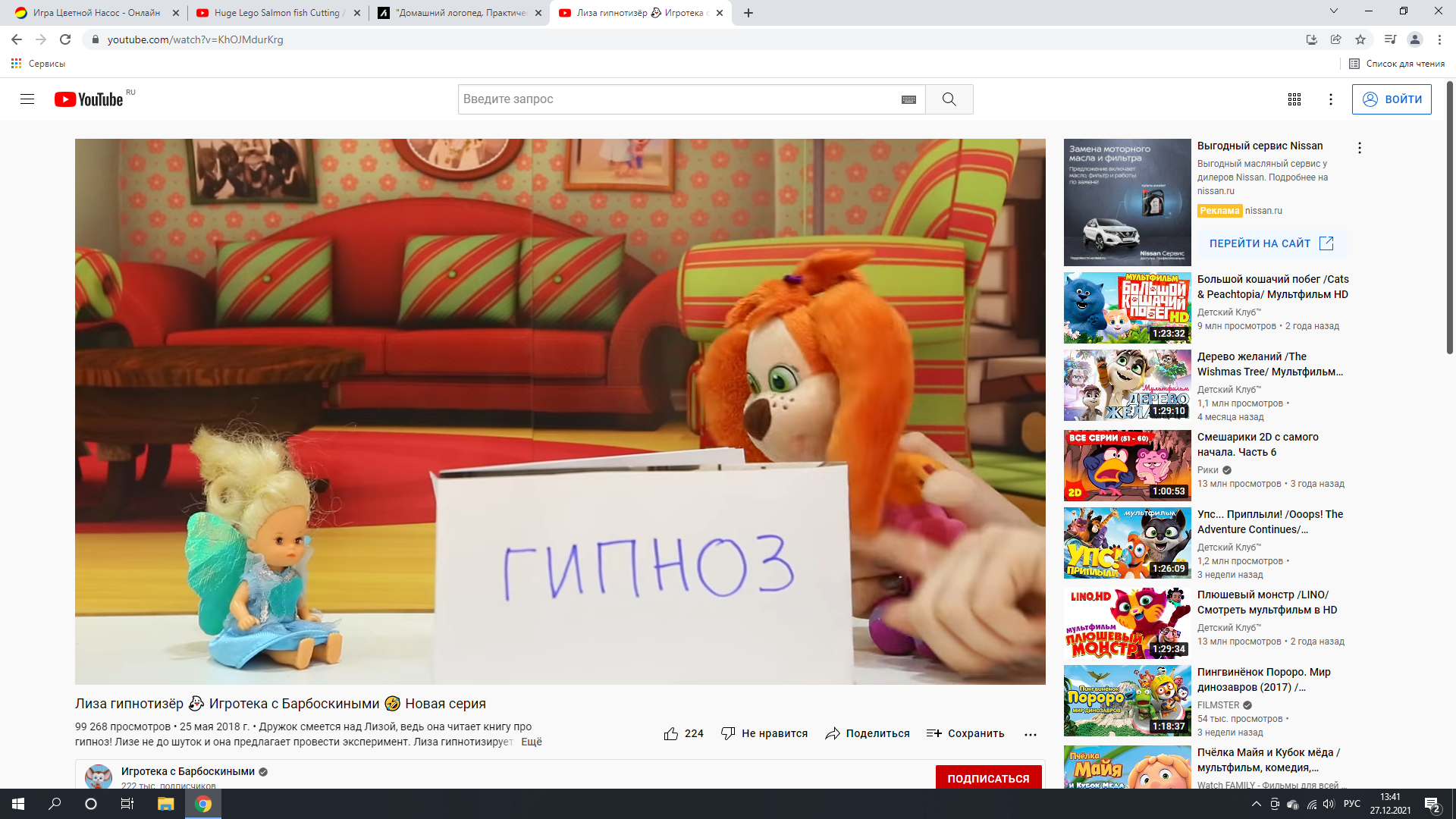The image size is (1456, 819).
Task: Open ad options three-dot menu for Nissan
Action: [x=1359, y=148]
